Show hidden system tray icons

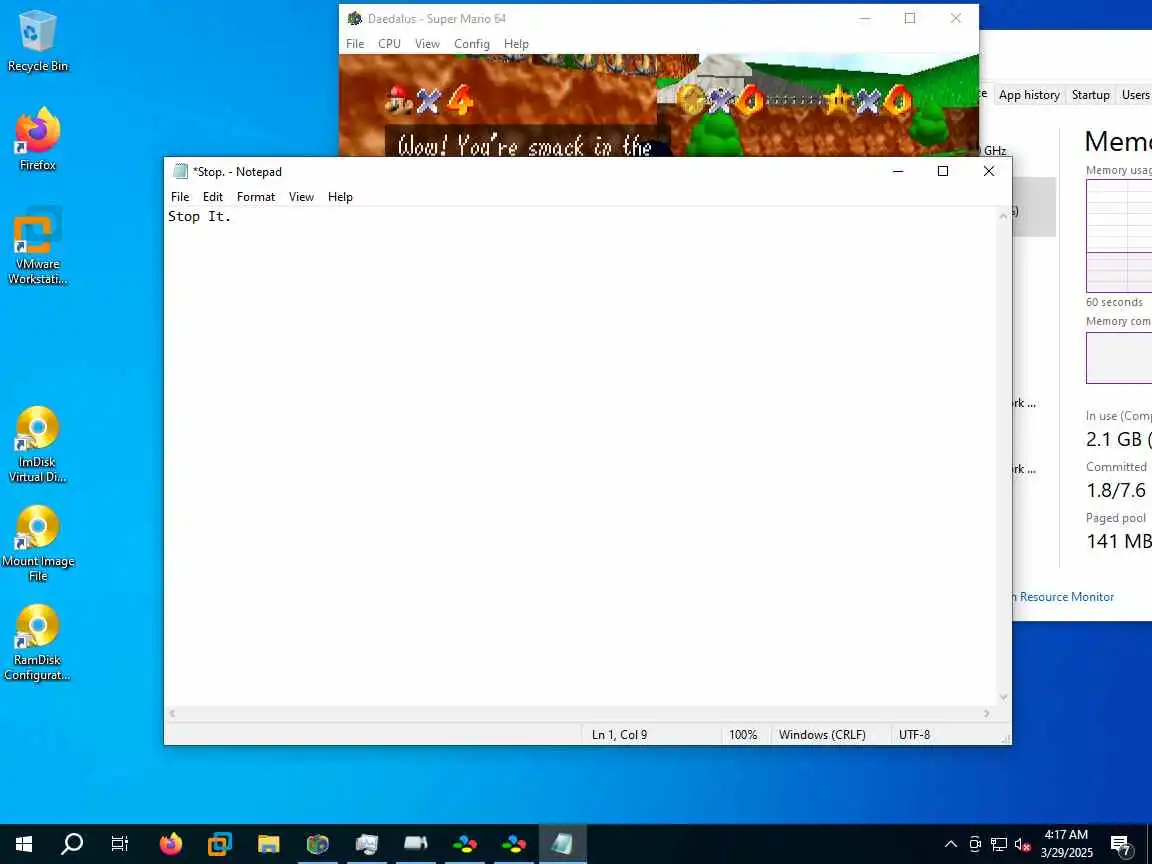point(951,844)
